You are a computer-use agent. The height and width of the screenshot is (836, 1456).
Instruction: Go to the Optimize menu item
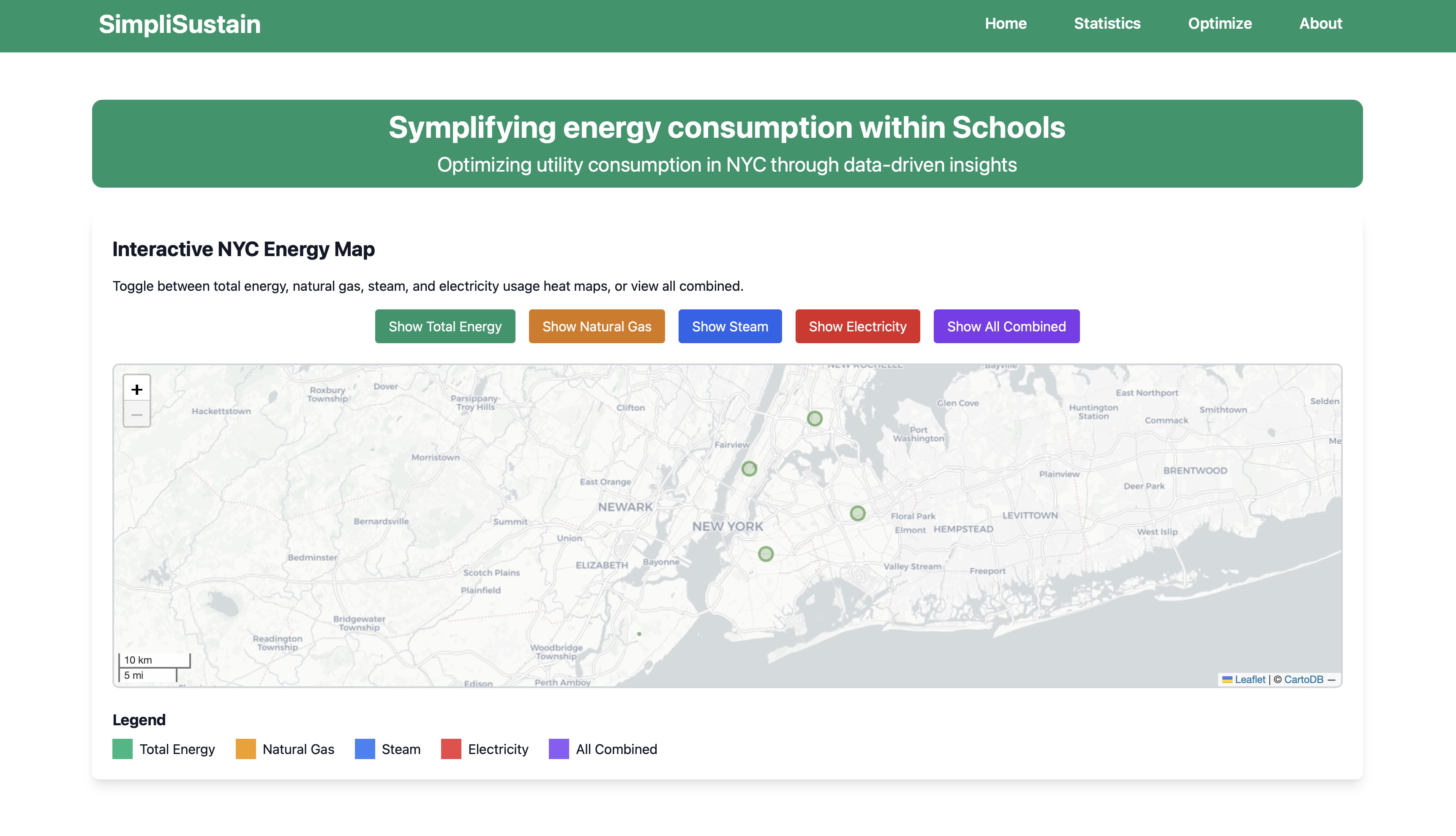coord(1219,24)
